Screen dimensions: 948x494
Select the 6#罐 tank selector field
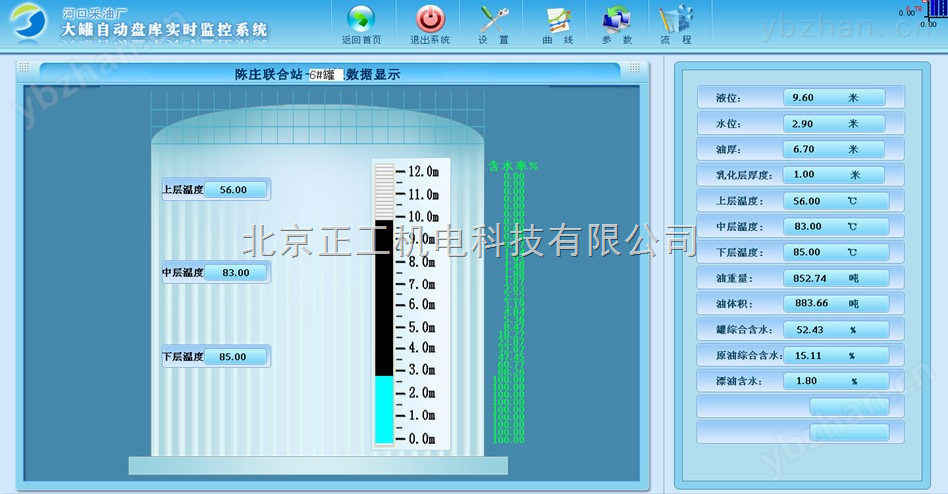click(x=326, y=74)
